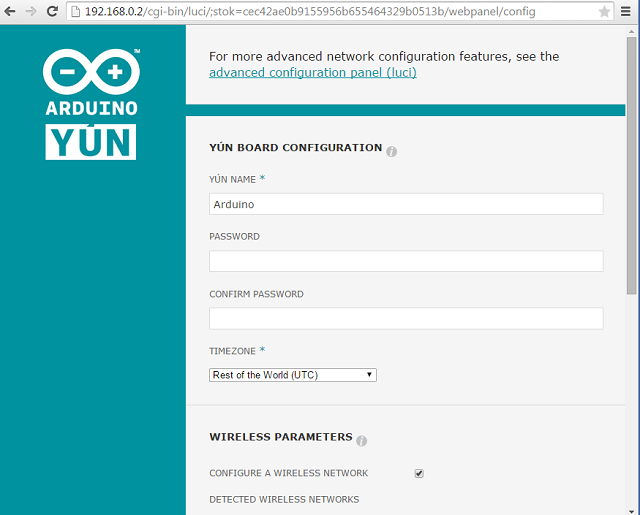Uncheck Configure a Wireless Network checkbox
The image size is (640, 515).
(x=419, y=473)
